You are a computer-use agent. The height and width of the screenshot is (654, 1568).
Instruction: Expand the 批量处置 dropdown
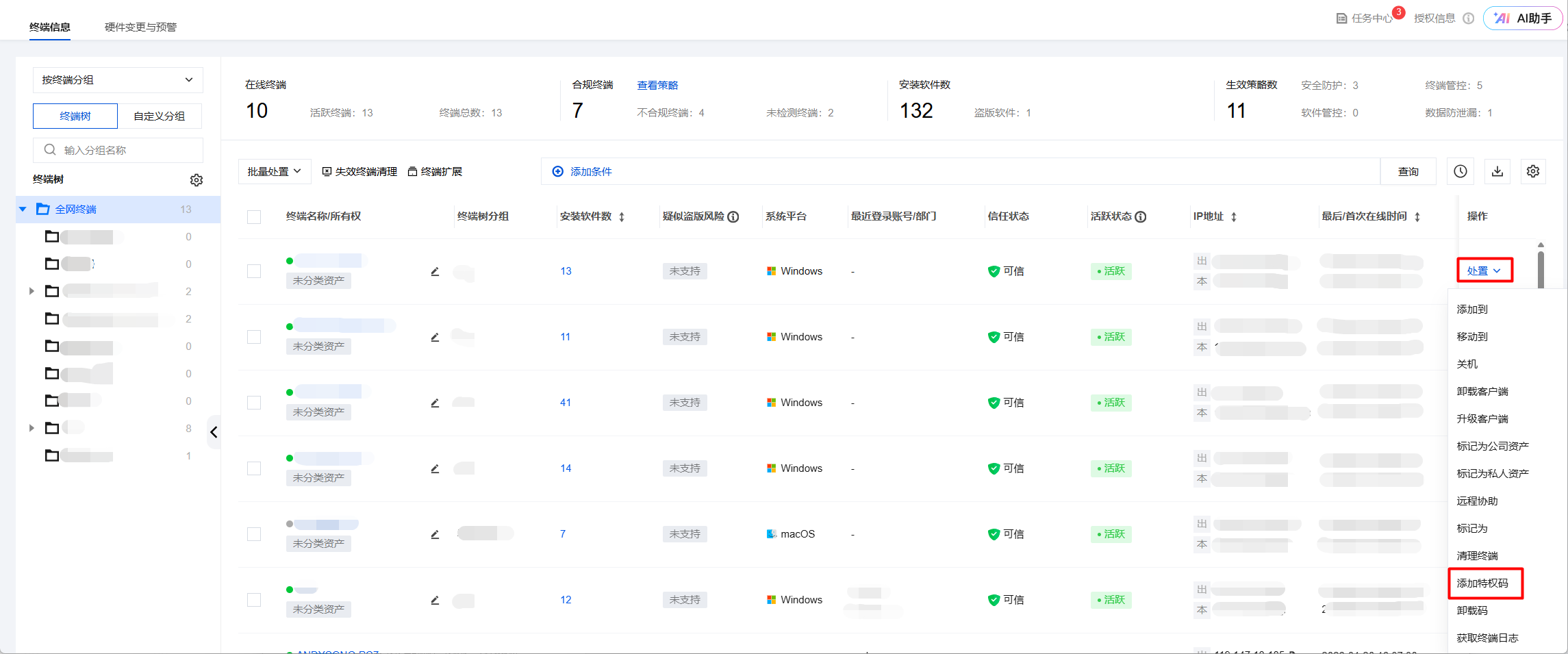coord(274,171)
